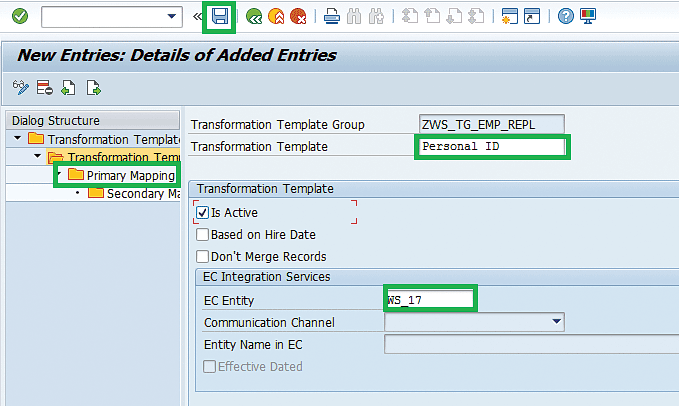Click the Save icon in toolbar

219,17
